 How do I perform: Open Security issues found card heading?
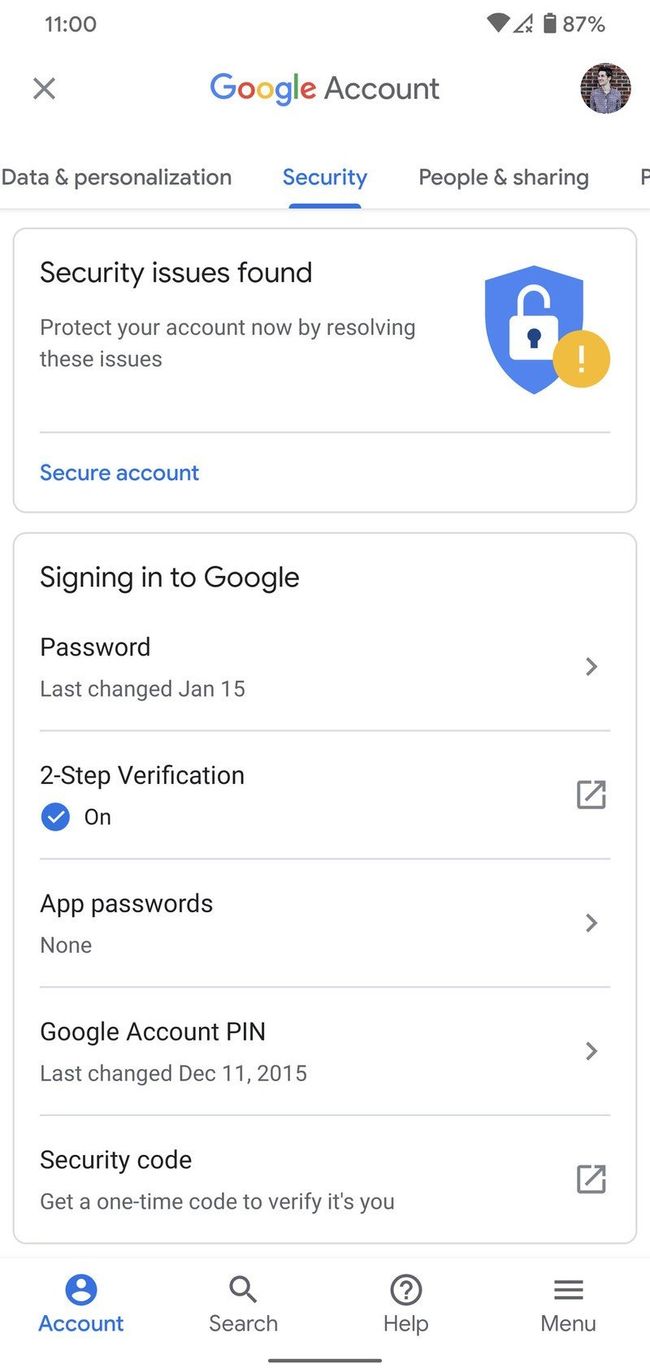click(176, 272)
